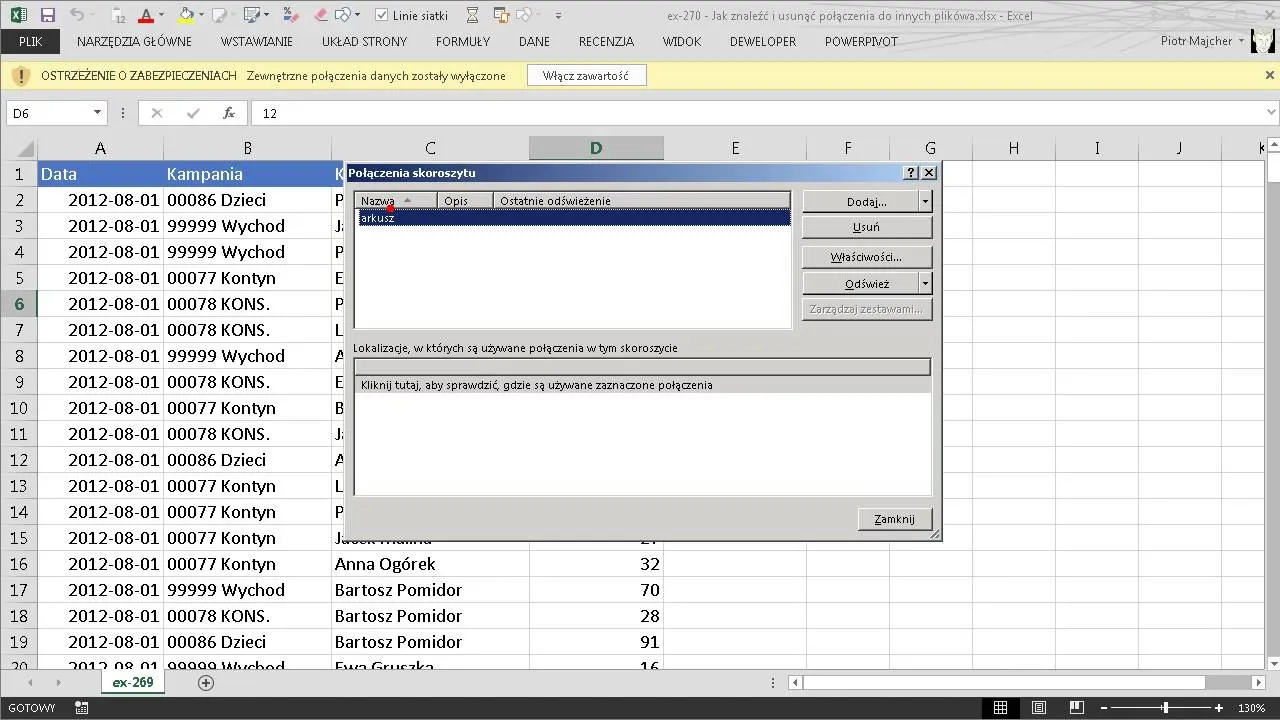Switch to Page Break Preview icon
The image size is (1280, 720).
pos(1077,708)
